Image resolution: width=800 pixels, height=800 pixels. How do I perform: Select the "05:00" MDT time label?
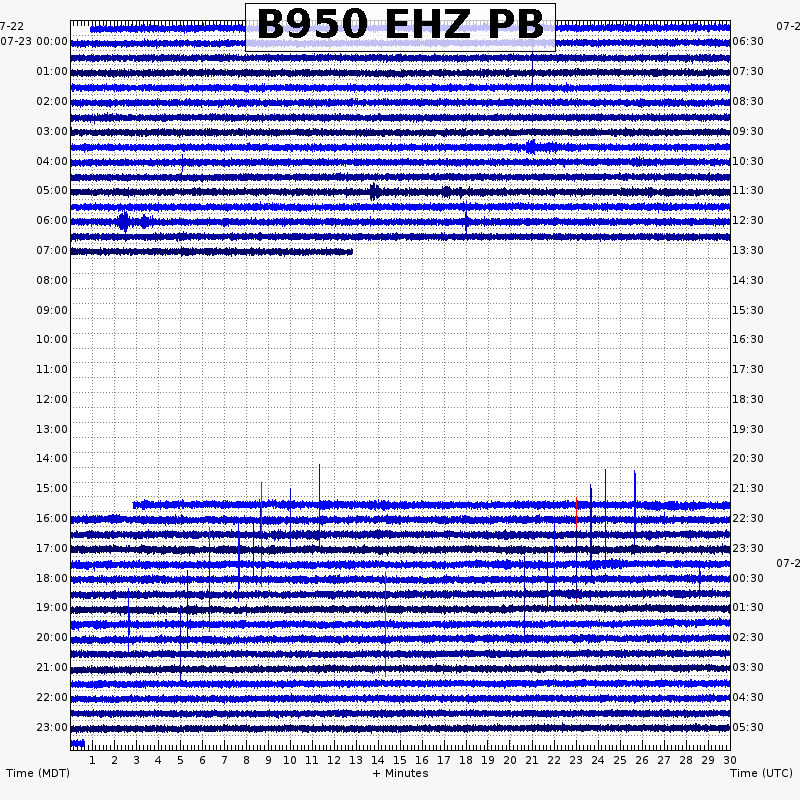[52, 191]
